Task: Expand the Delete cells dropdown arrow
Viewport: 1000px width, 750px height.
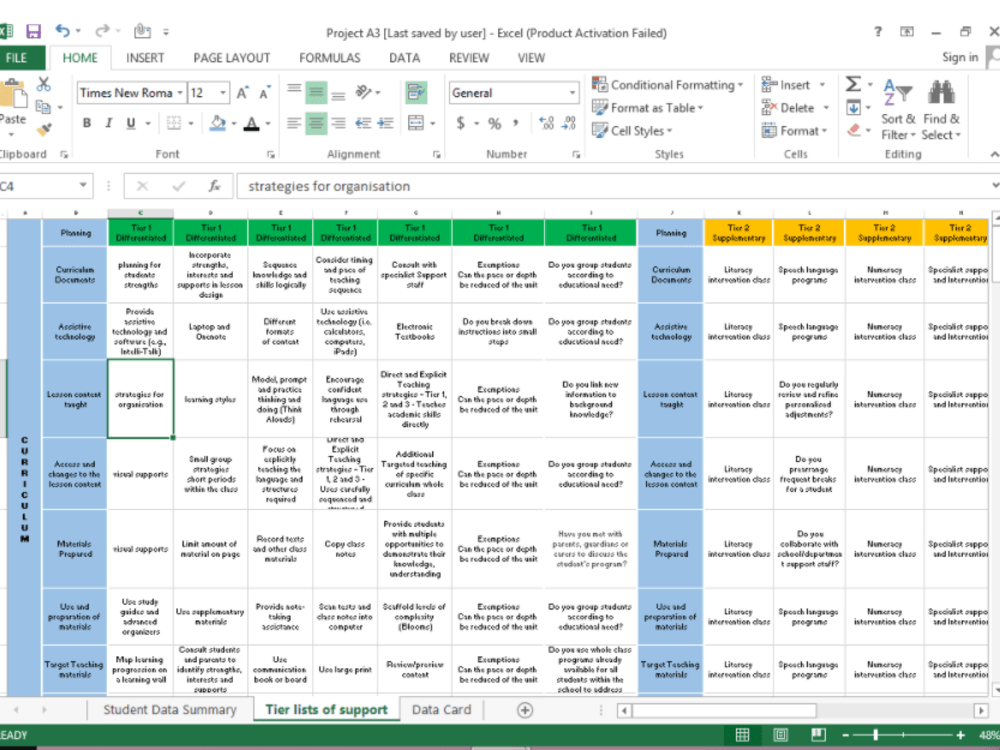Action: [826, 108]
